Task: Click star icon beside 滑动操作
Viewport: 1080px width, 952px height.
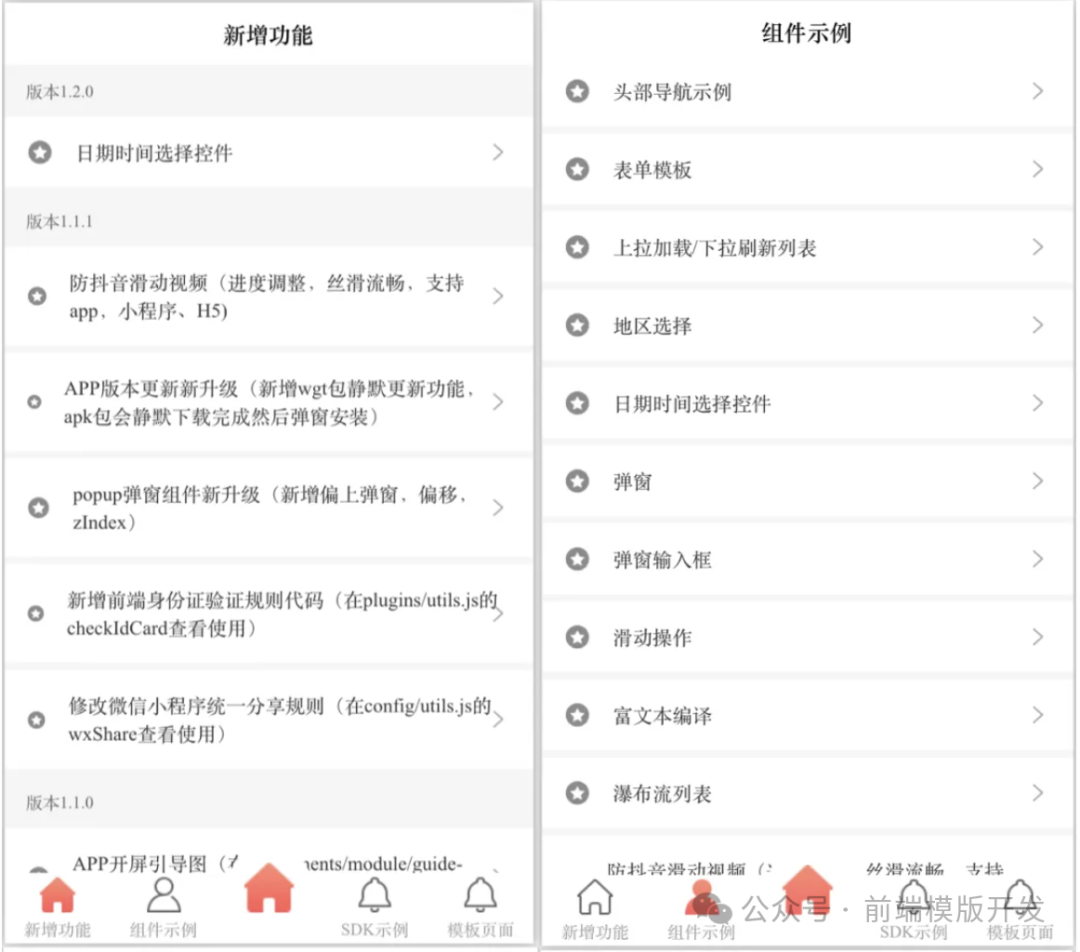Action: 577,637
